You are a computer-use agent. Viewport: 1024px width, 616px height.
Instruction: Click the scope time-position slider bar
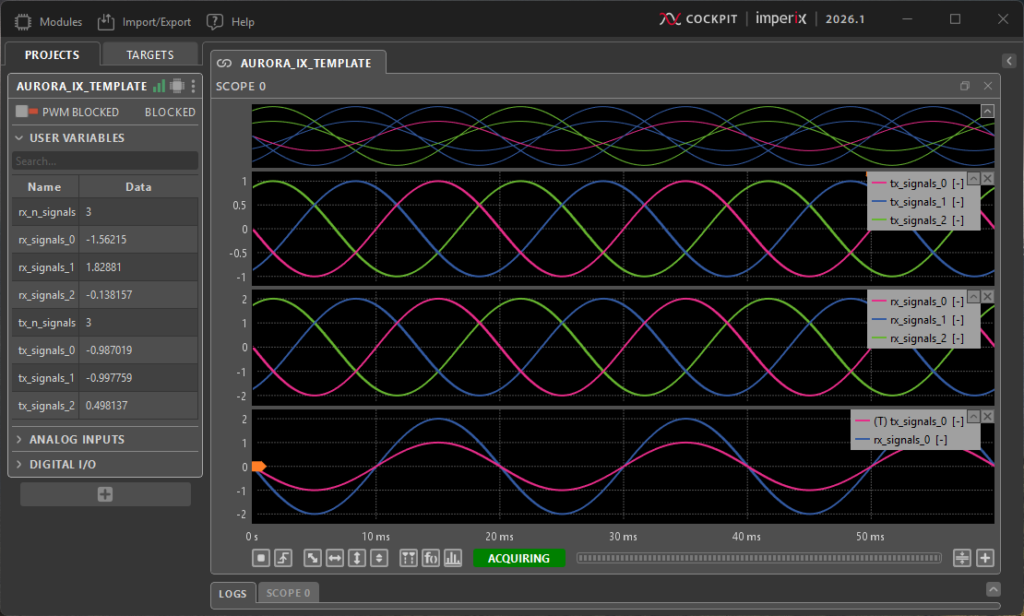759,558
